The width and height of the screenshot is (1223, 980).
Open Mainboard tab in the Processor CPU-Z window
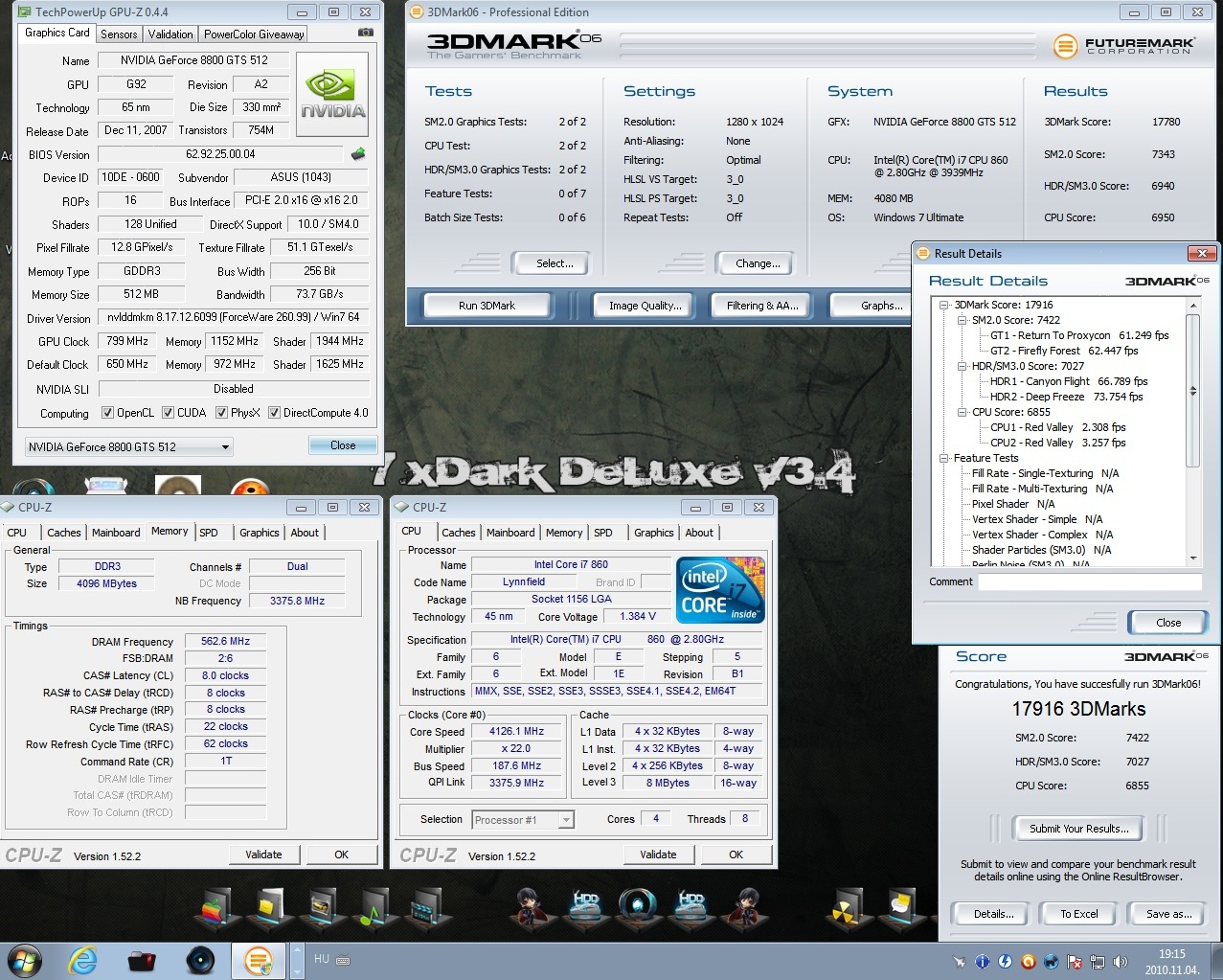pos(510,533)
